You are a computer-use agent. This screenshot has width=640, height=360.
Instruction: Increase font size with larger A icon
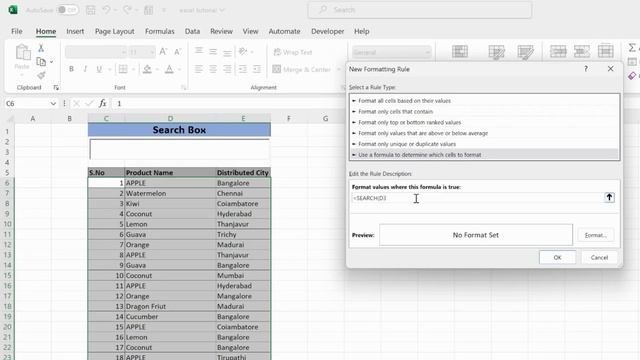pos(163,52)
